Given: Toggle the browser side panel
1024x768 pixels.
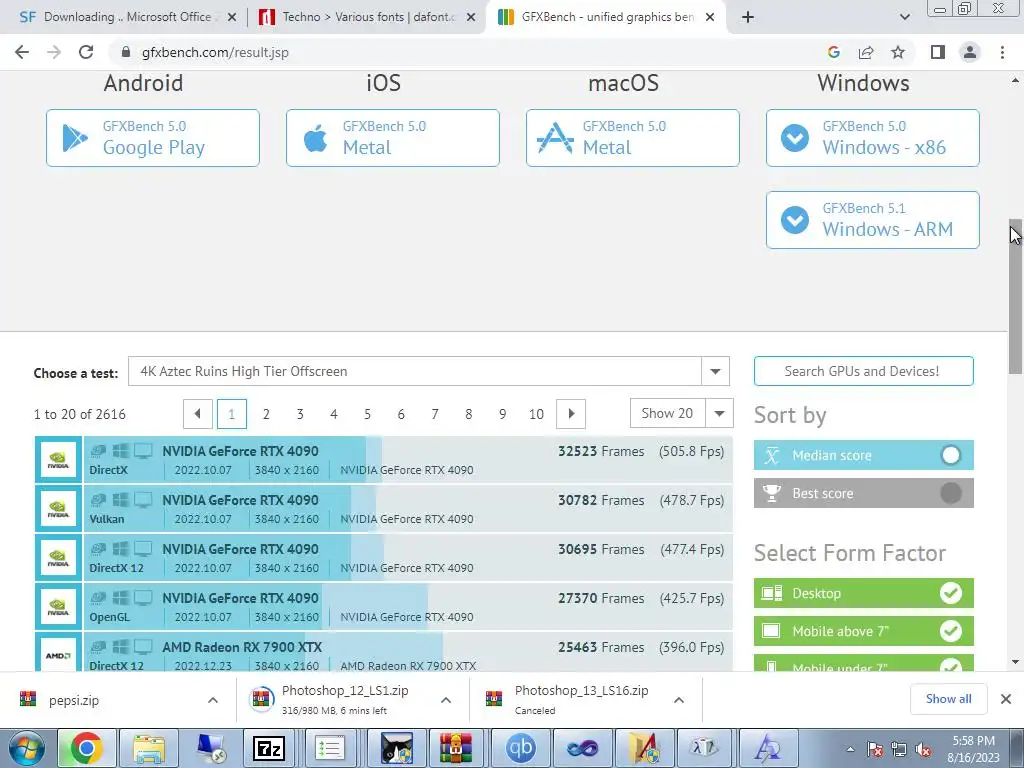Looking at the screenshot, I should tap(938, 52).
